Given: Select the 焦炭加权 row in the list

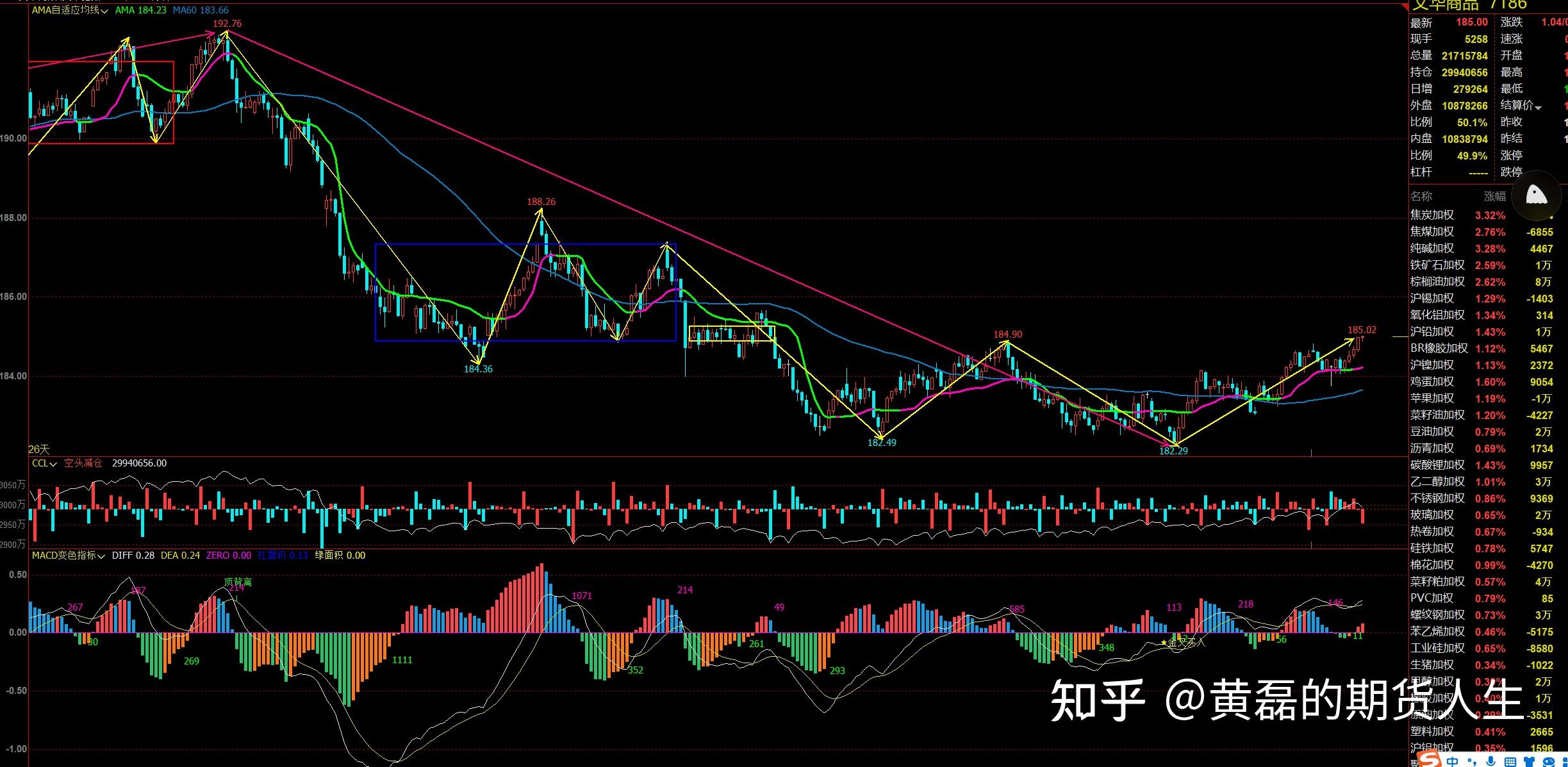Looking at the screenshot, I should coord(1481,215).
